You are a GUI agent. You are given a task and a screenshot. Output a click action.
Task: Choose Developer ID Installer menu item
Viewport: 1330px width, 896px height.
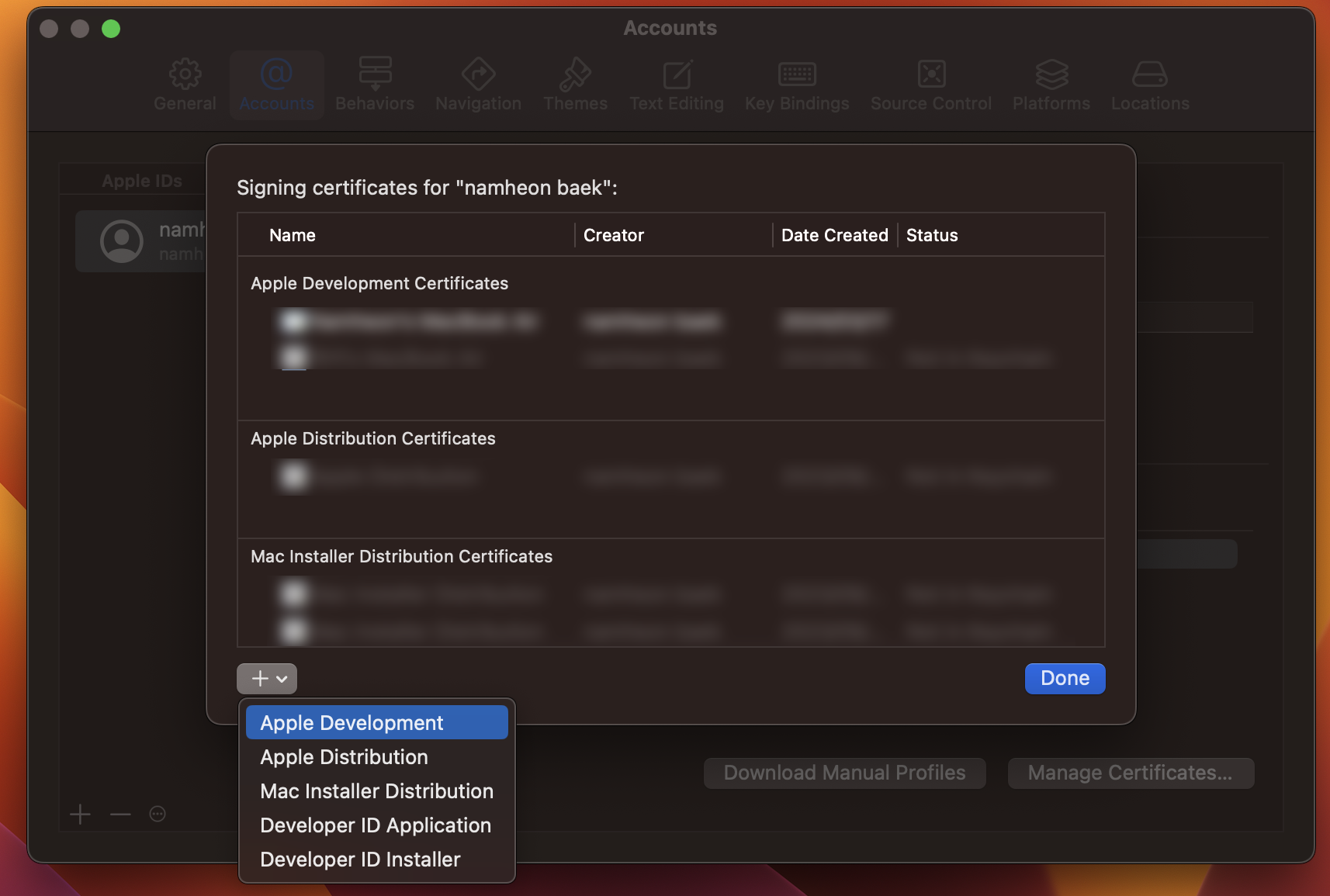377,859
